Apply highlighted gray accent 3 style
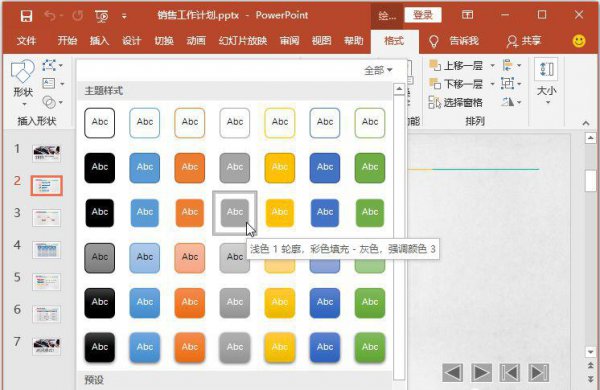The width and height of the screenshot is (600, 390). point(235,213)
